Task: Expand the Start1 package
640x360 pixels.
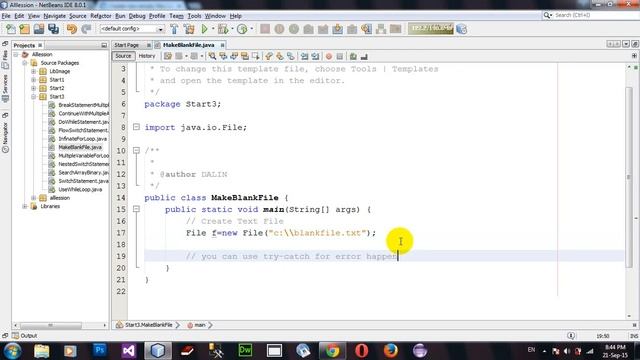Action: 34,80
